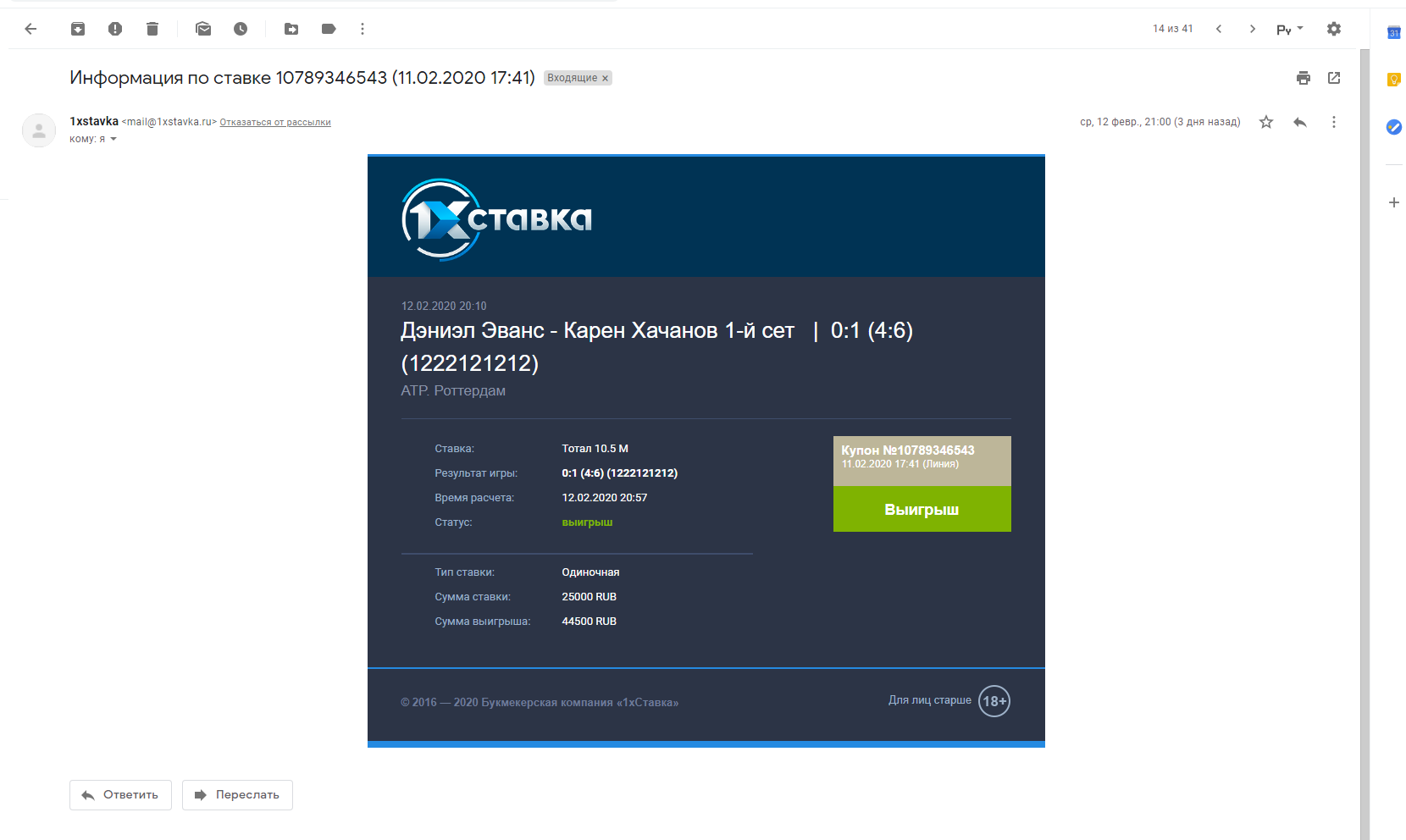1406x840 pixels.
Task: Click the Переслать button
Action: (x=237, y=795)
